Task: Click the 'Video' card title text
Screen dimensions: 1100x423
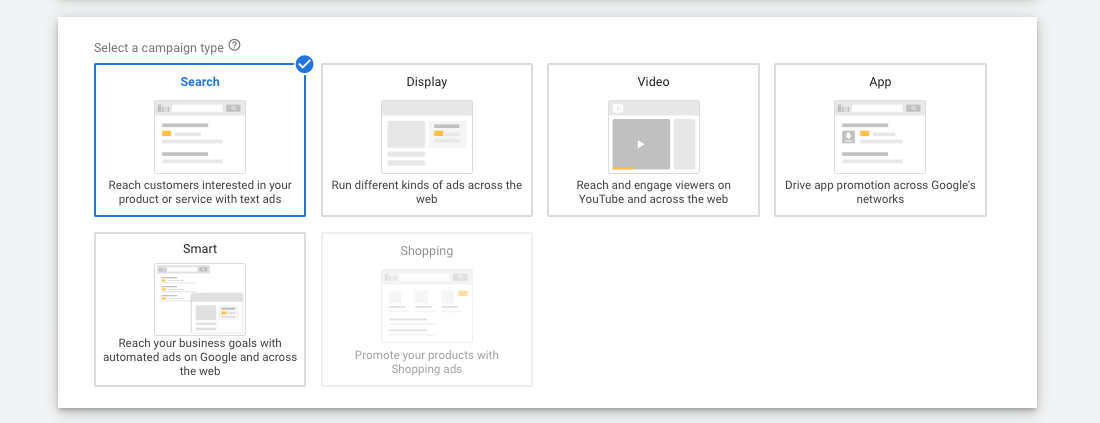Action: [x=653, y=81]
